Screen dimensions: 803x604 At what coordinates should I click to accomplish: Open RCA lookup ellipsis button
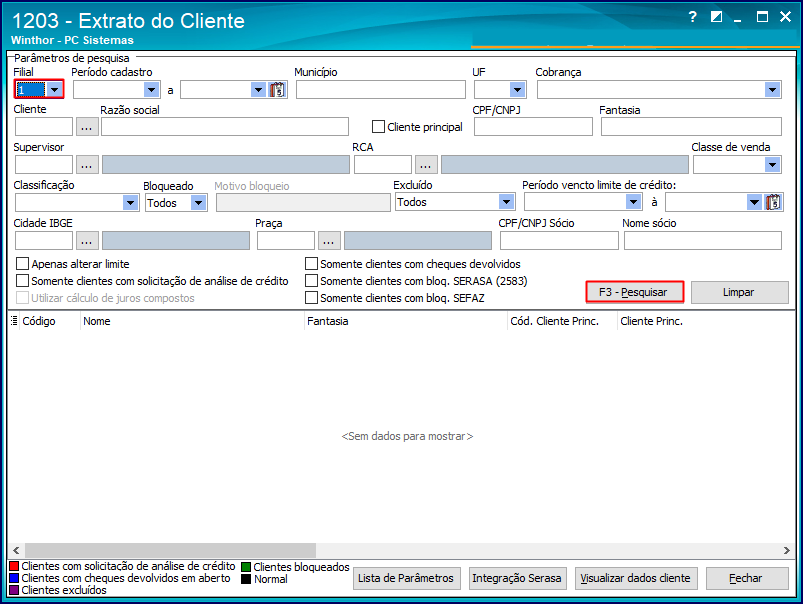tap(426, 165)
